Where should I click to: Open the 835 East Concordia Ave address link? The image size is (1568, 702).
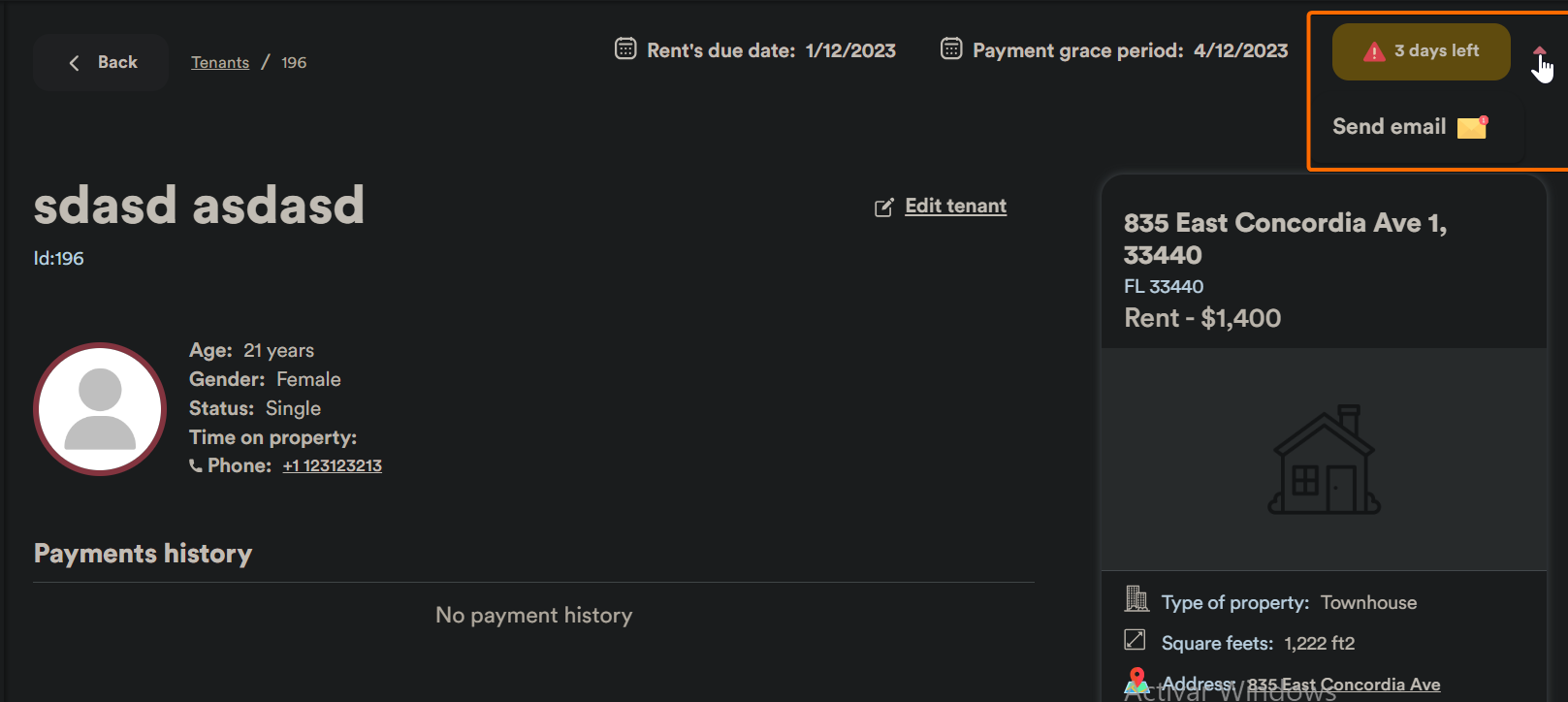click(x=1343, y=685)
